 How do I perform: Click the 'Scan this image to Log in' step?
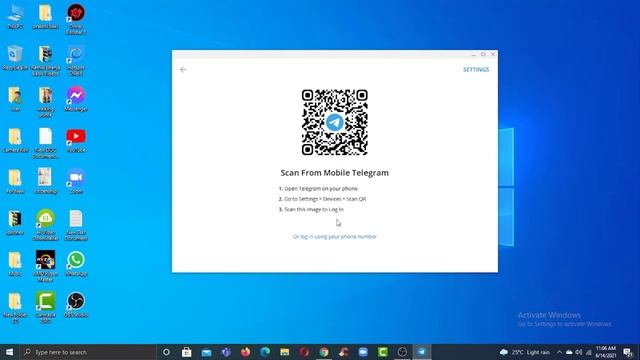tap(311, 209)
